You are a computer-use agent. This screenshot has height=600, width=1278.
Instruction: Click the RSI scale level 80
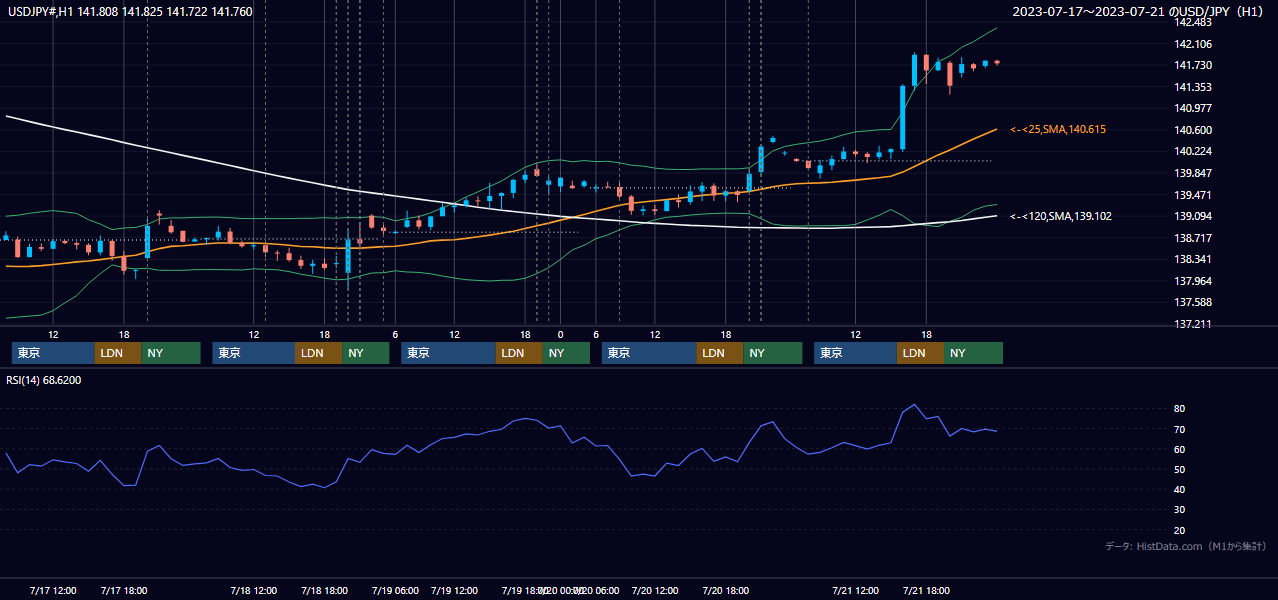pos(1180,409)
